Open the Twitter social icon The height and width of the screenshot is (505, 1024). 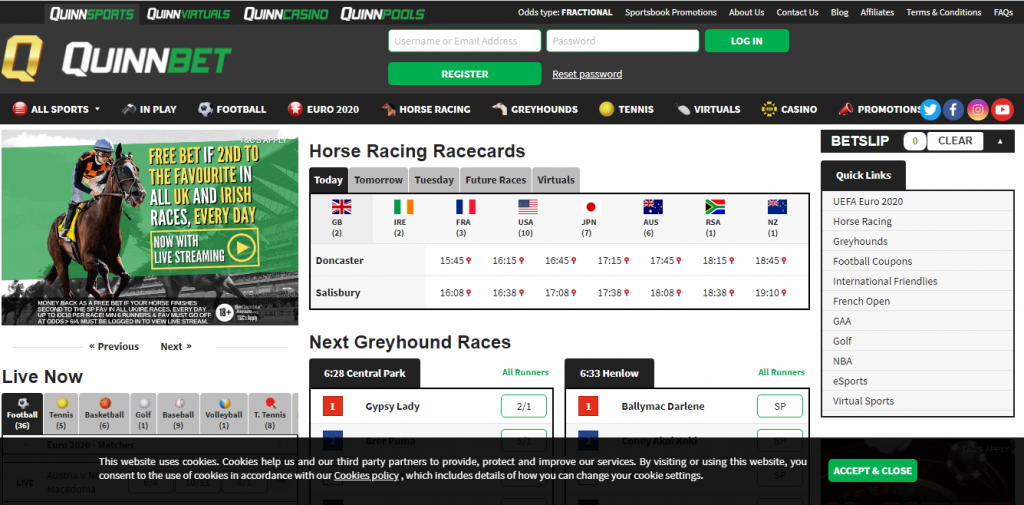(x=930, y=110)
